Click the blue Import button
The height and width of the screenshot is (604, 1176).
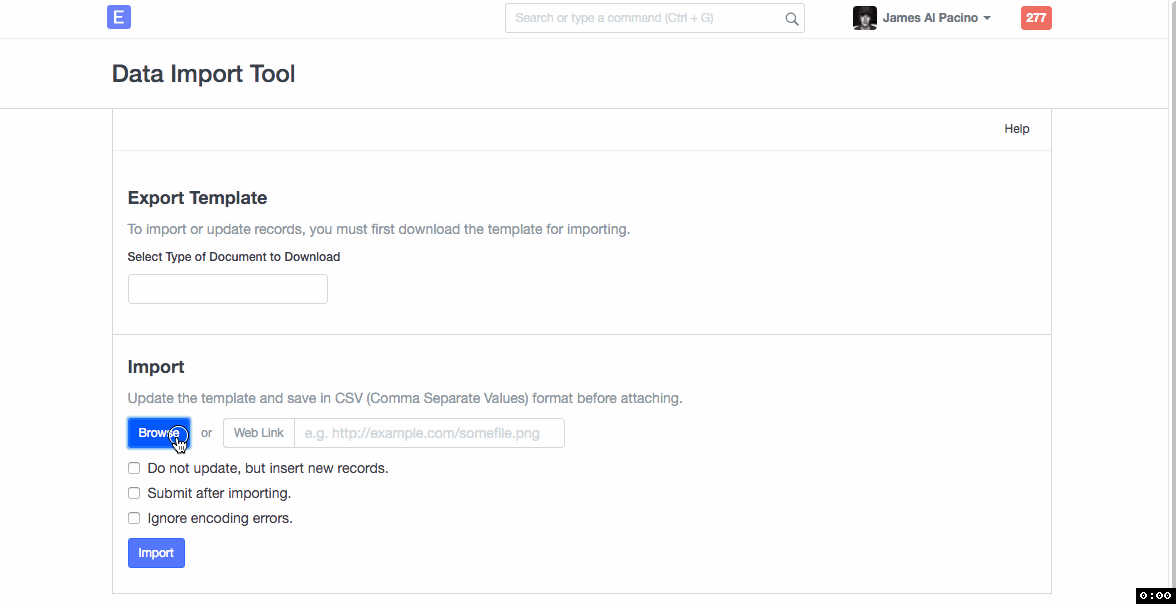(156, 553)
